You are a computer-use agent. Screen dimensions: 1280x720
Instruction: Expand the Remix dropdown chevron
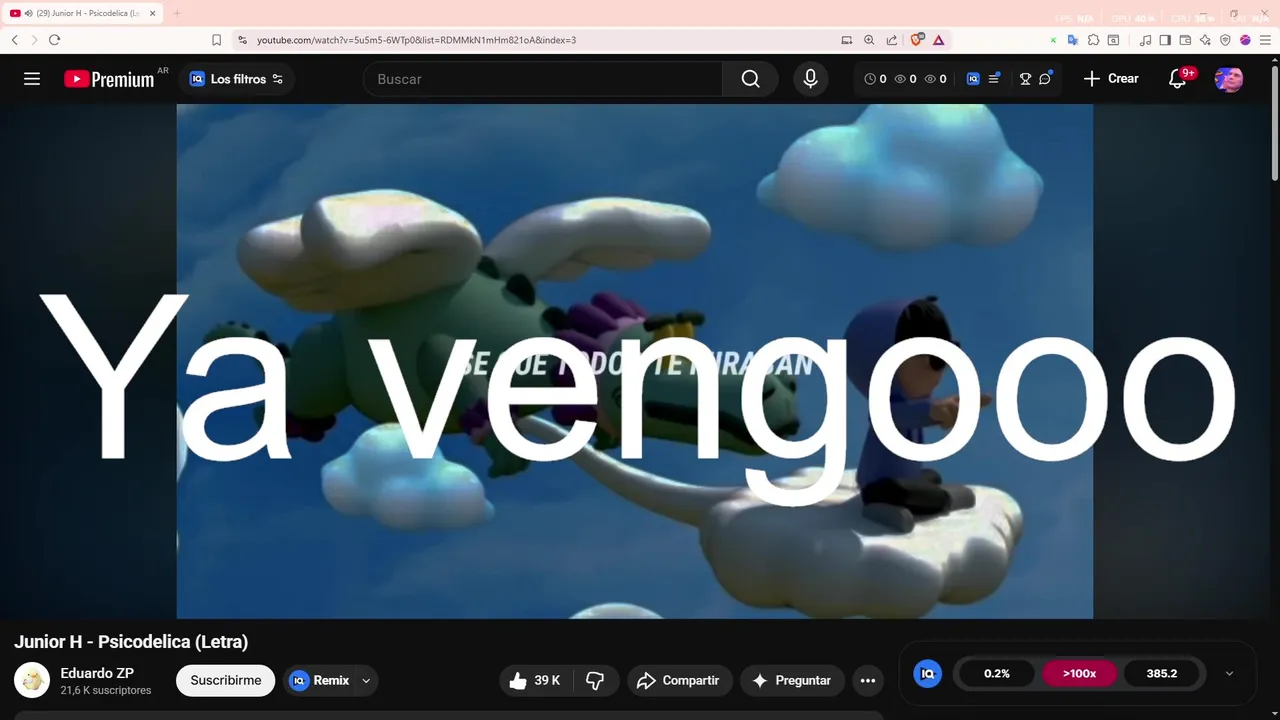click(366, 680)
